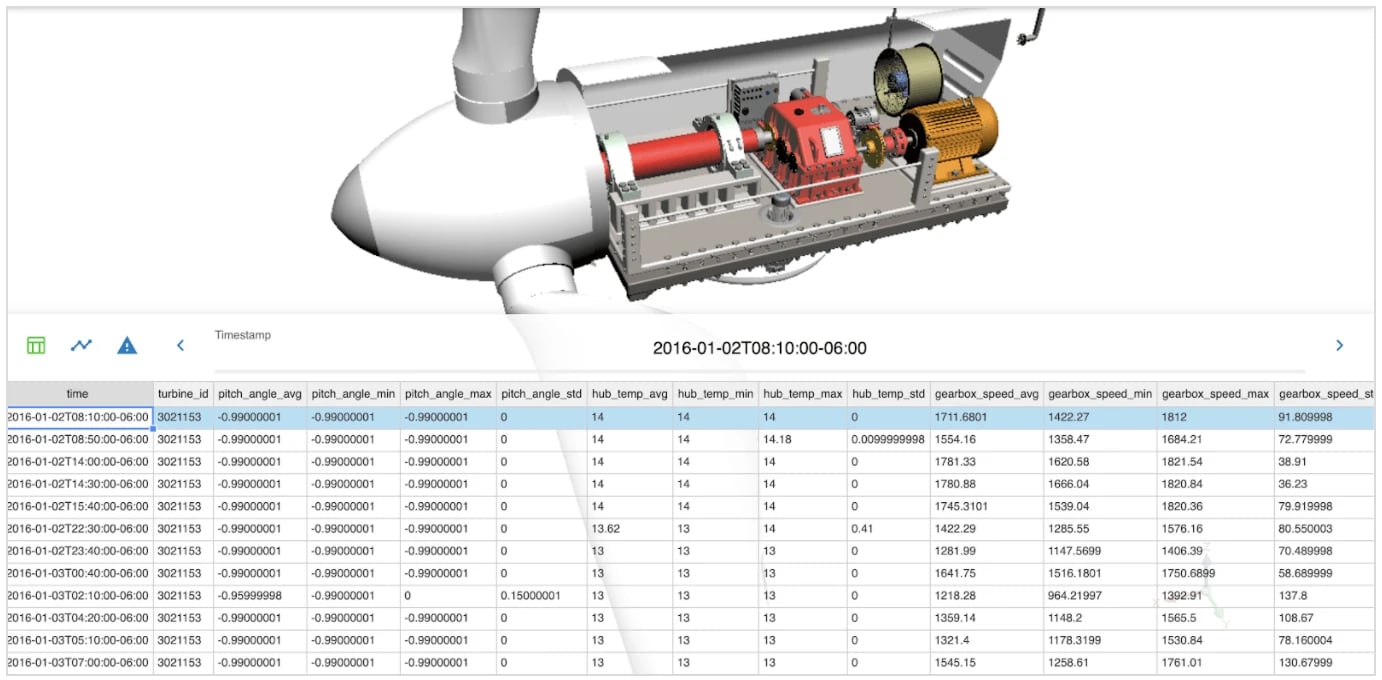Click the blue alert triangle icon
This screenshot has height=680, width=1382.
126,344
